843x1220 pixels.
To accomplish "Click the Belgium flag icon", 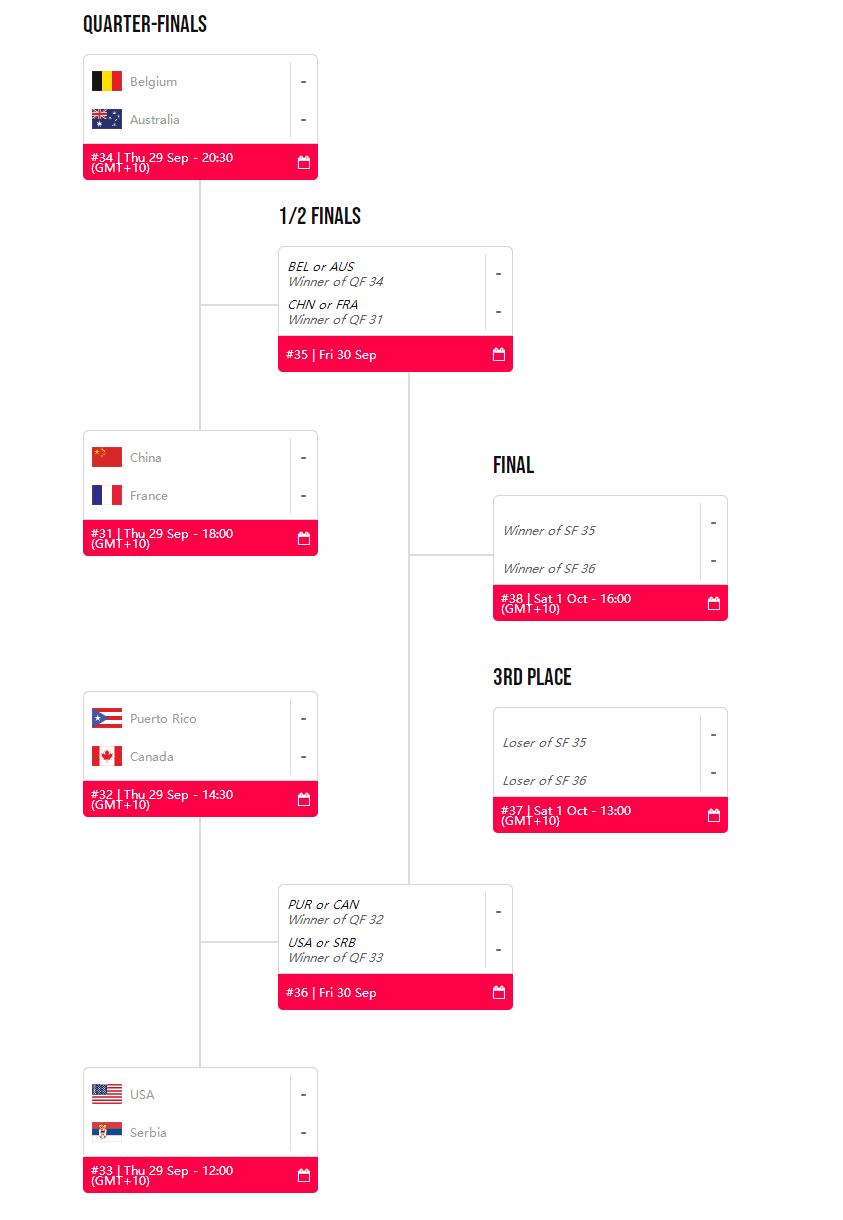I will click(107, 82).
